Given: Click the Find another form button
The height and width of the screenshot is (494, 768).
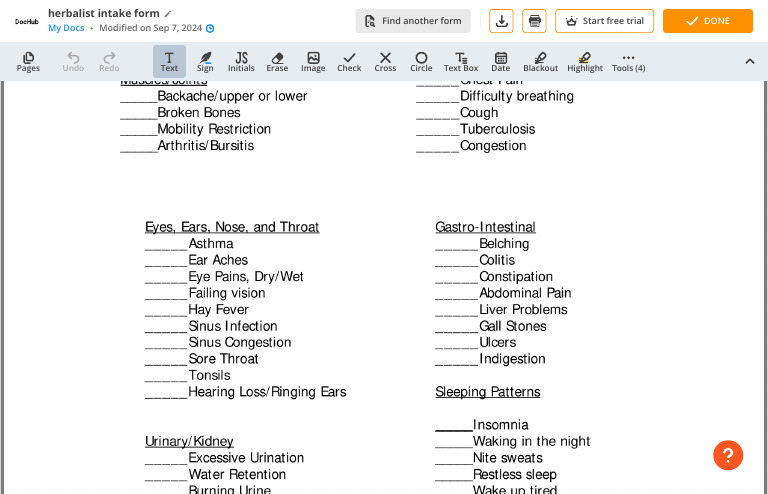Looking at the screenshot, I should pos(413,21).
